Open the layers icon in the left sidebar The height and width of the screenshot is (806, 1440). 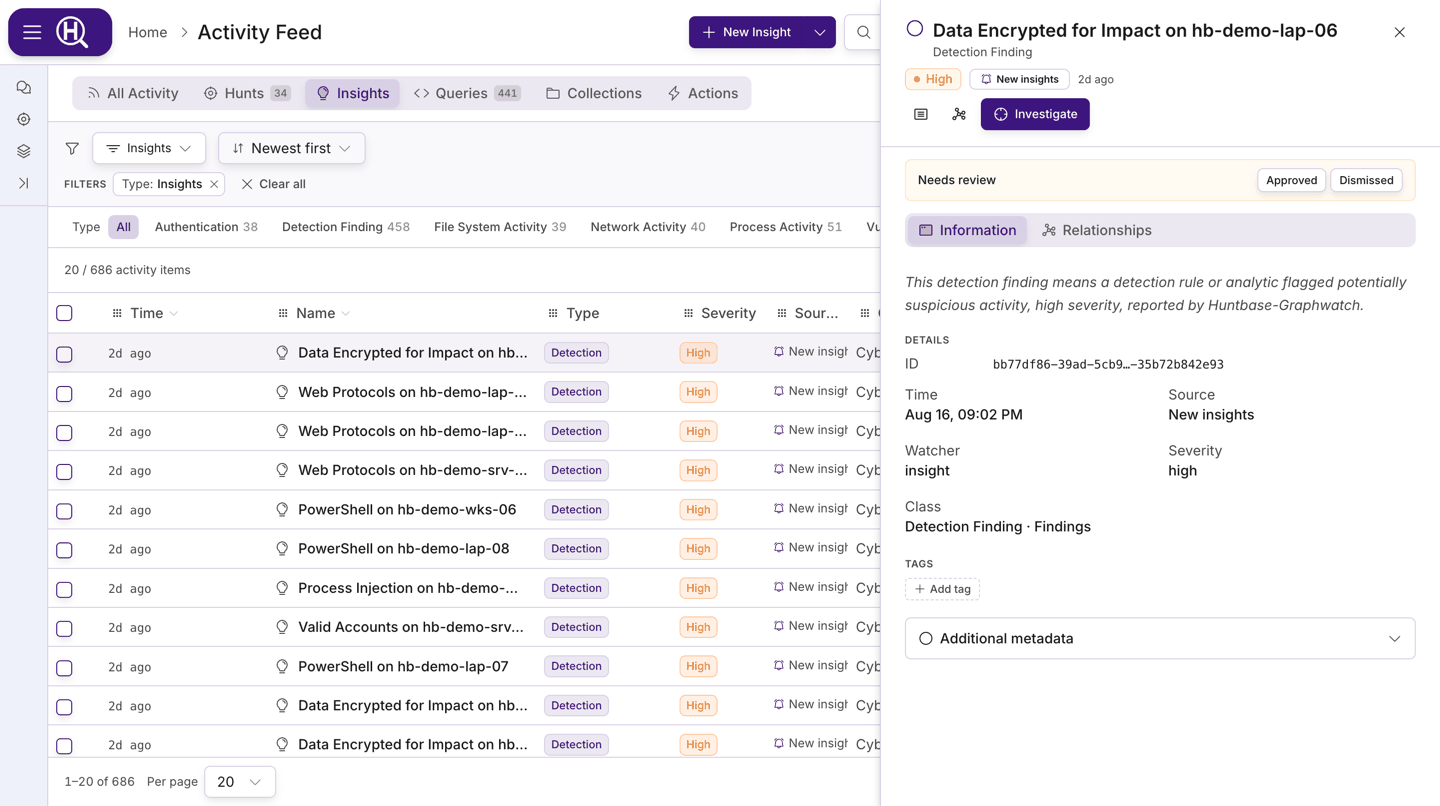[24, 151]
